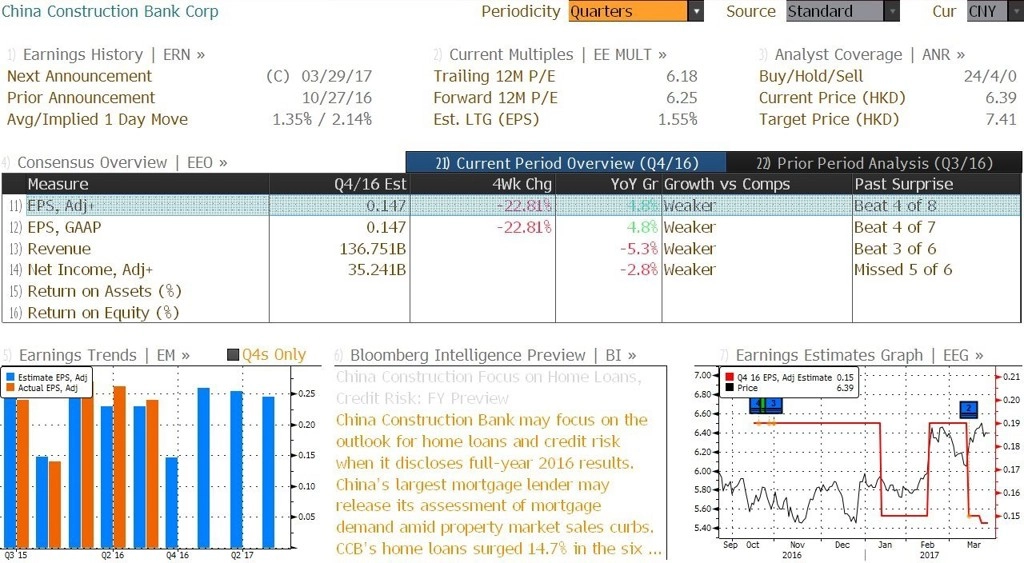Open Earnings History ERN link

(106, 55)
